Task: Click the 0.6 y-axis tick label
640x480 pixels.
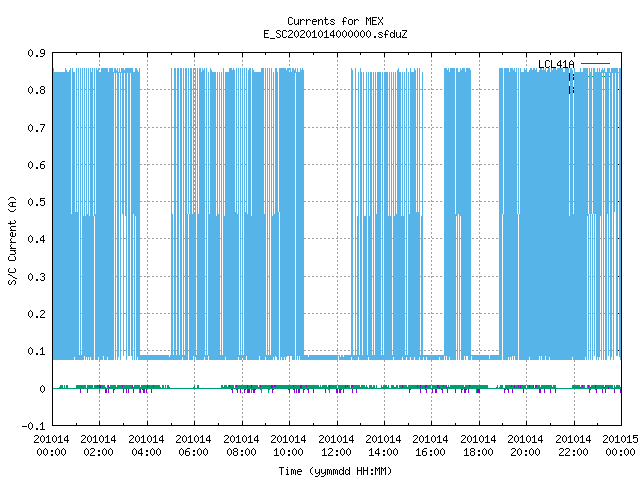Action: click(36, 165)
